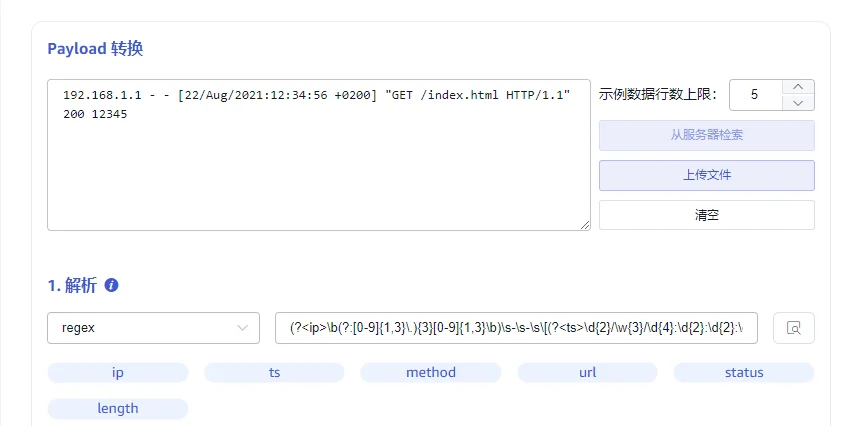Click the regex pattern input field
This screenshot has height=426, width=860.
coord(516,328)
